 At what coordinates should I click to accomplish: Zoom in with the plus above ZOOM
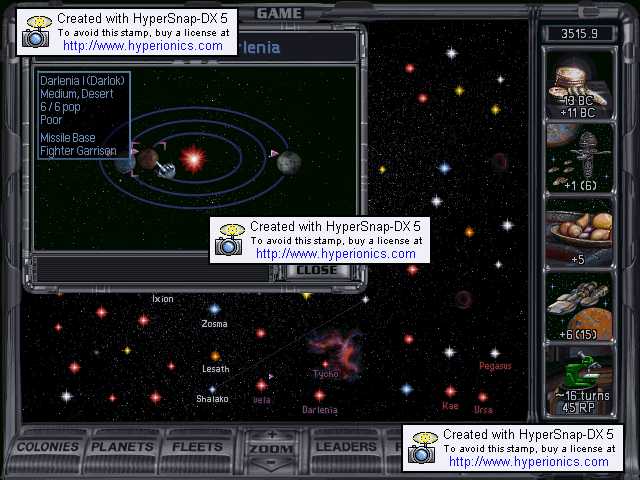[272, 435]
